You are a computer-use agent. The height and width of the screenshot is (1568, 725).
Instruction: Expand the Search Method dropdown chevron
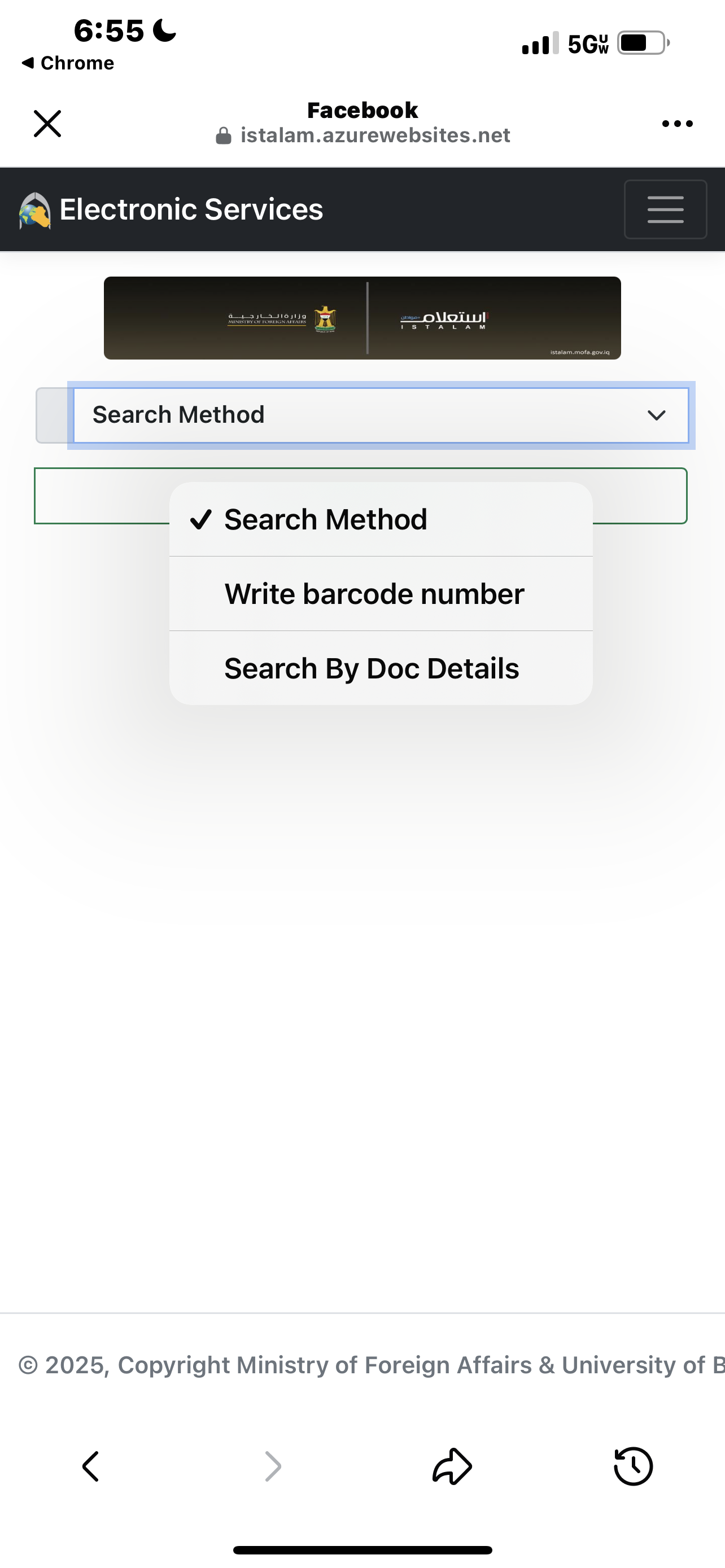pyautogui.click(x=656, y=415)
